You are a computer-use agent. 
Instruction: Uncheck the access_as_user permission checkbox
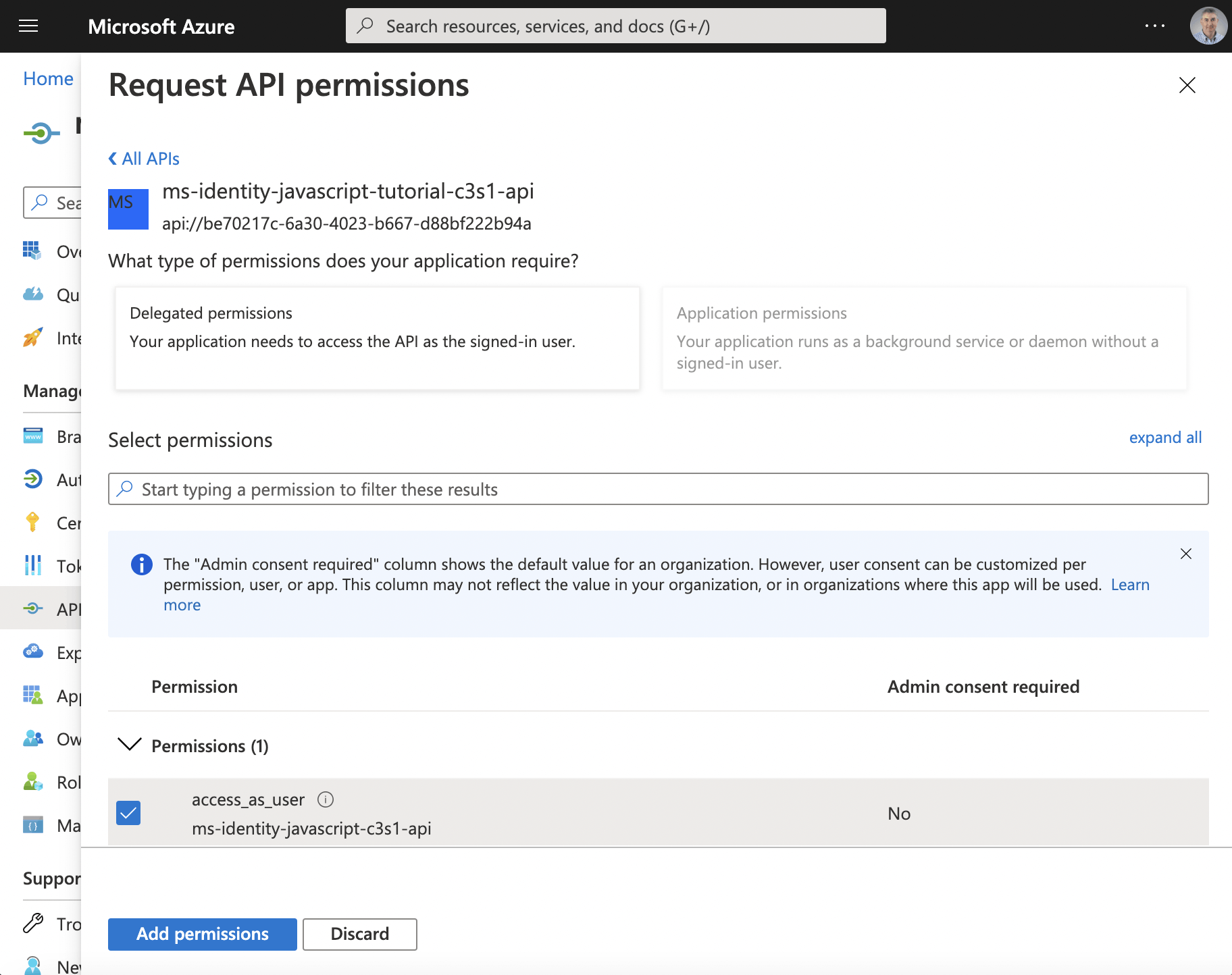coord(128,813)
